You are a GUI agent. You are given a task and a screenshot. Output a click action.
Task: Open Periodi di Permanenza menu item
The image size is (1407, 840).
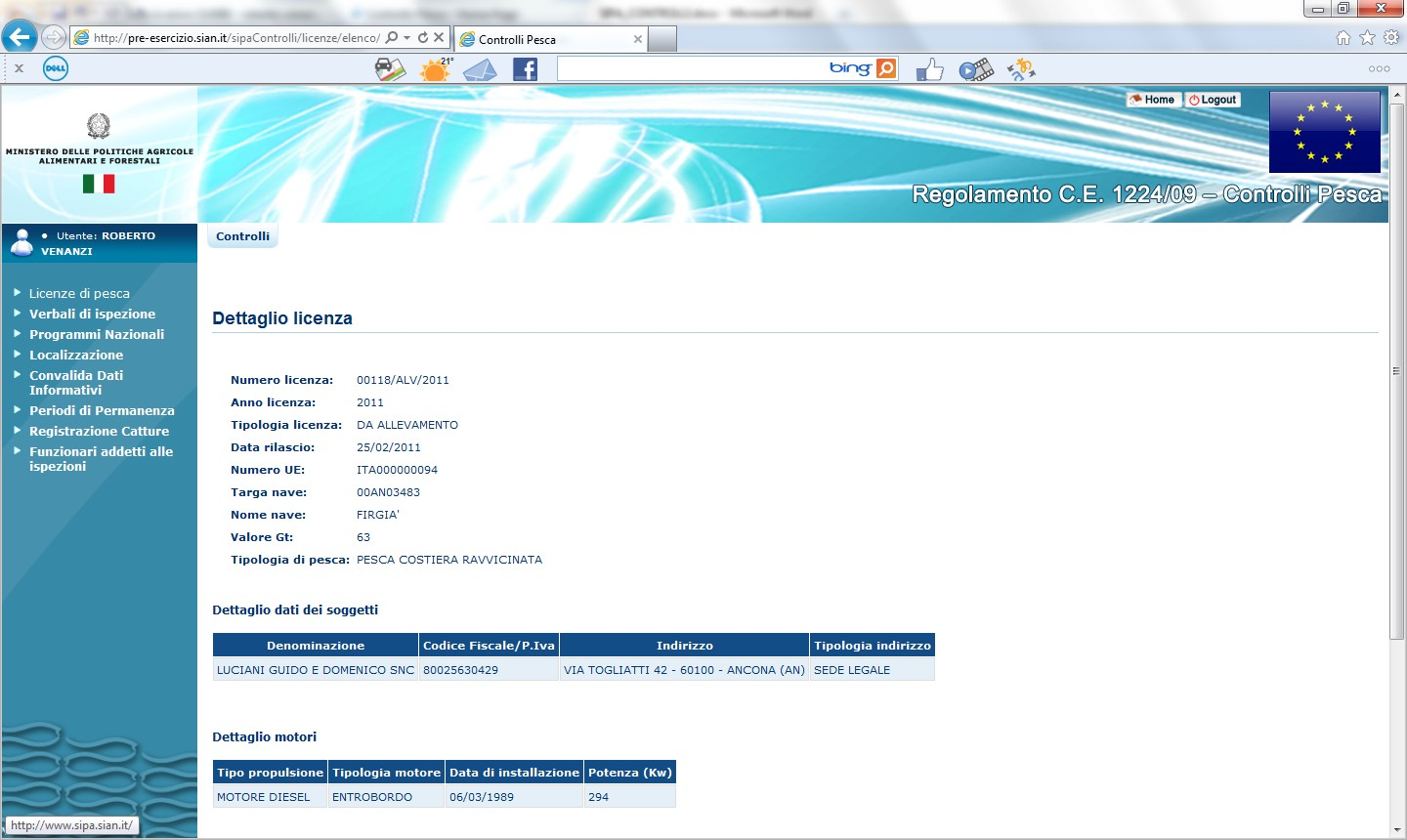pos(102,410)
